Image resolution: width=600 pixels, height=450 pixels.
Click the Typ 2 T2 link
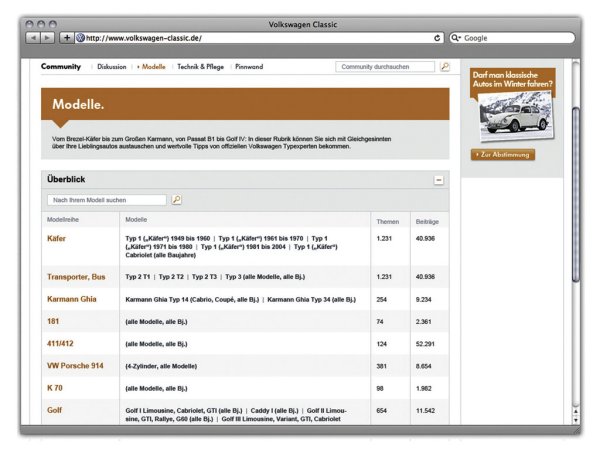(x=171, y=277)
